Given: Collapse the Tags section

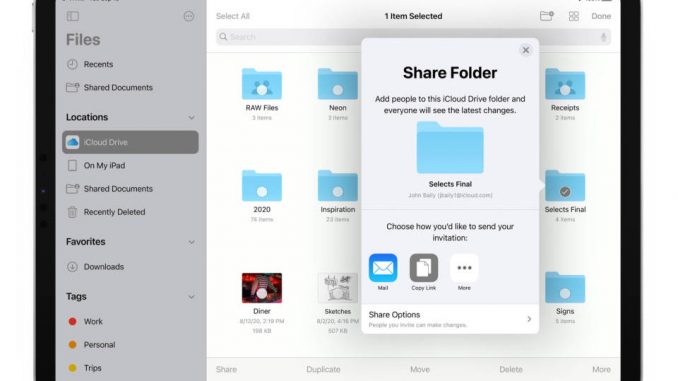Looking at the screenshot, I should click(191, 297).
